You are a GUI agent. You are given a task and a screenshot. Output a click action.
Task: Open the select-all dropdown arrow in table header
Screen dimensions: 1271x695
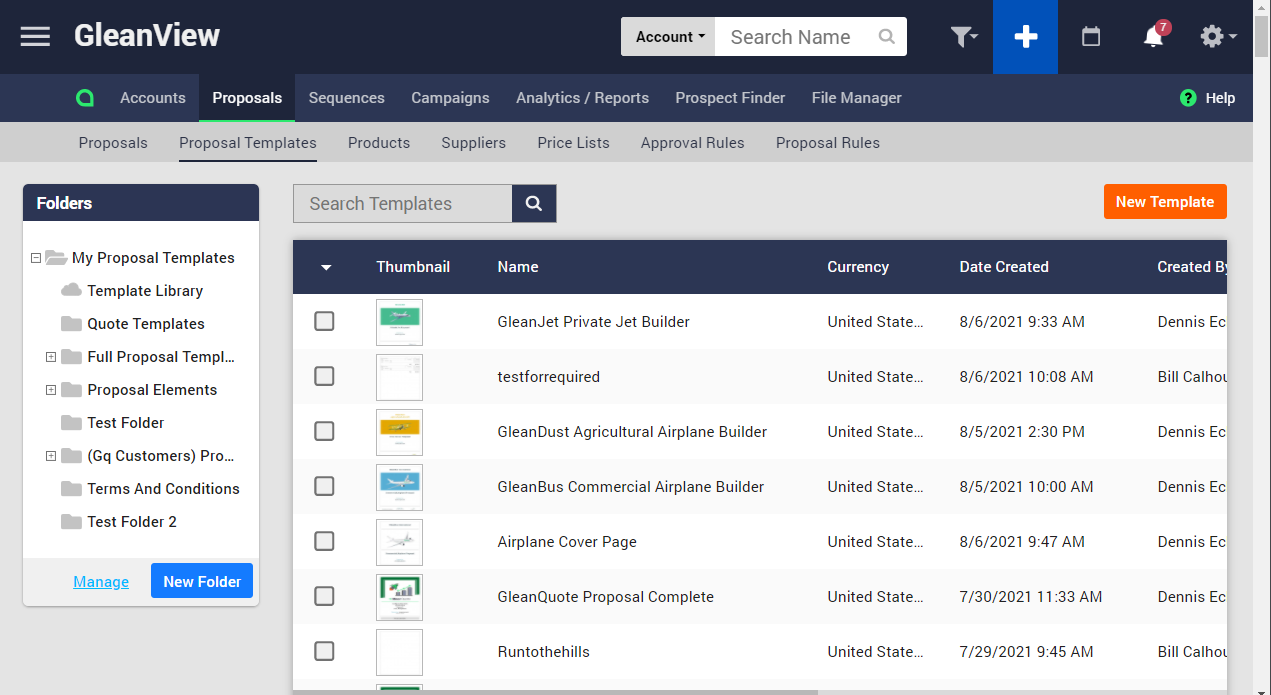[x=326, y=267]
